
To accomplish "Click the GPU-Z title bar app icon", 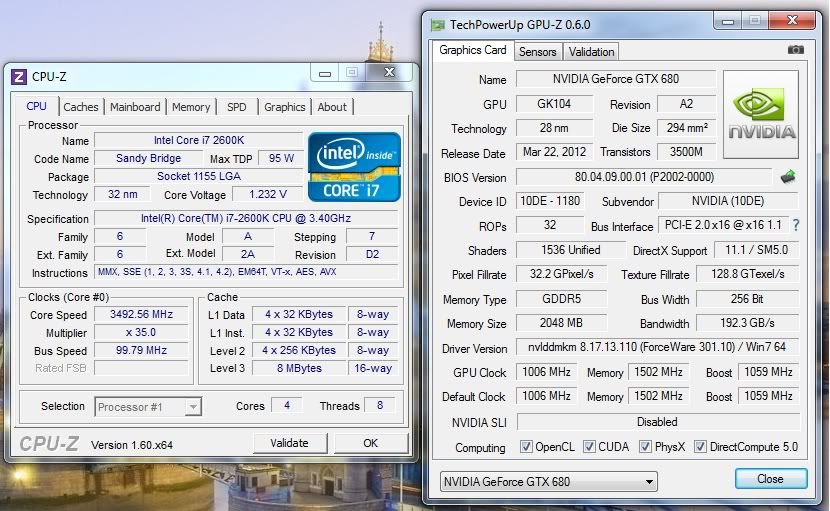I will (438, 25).
